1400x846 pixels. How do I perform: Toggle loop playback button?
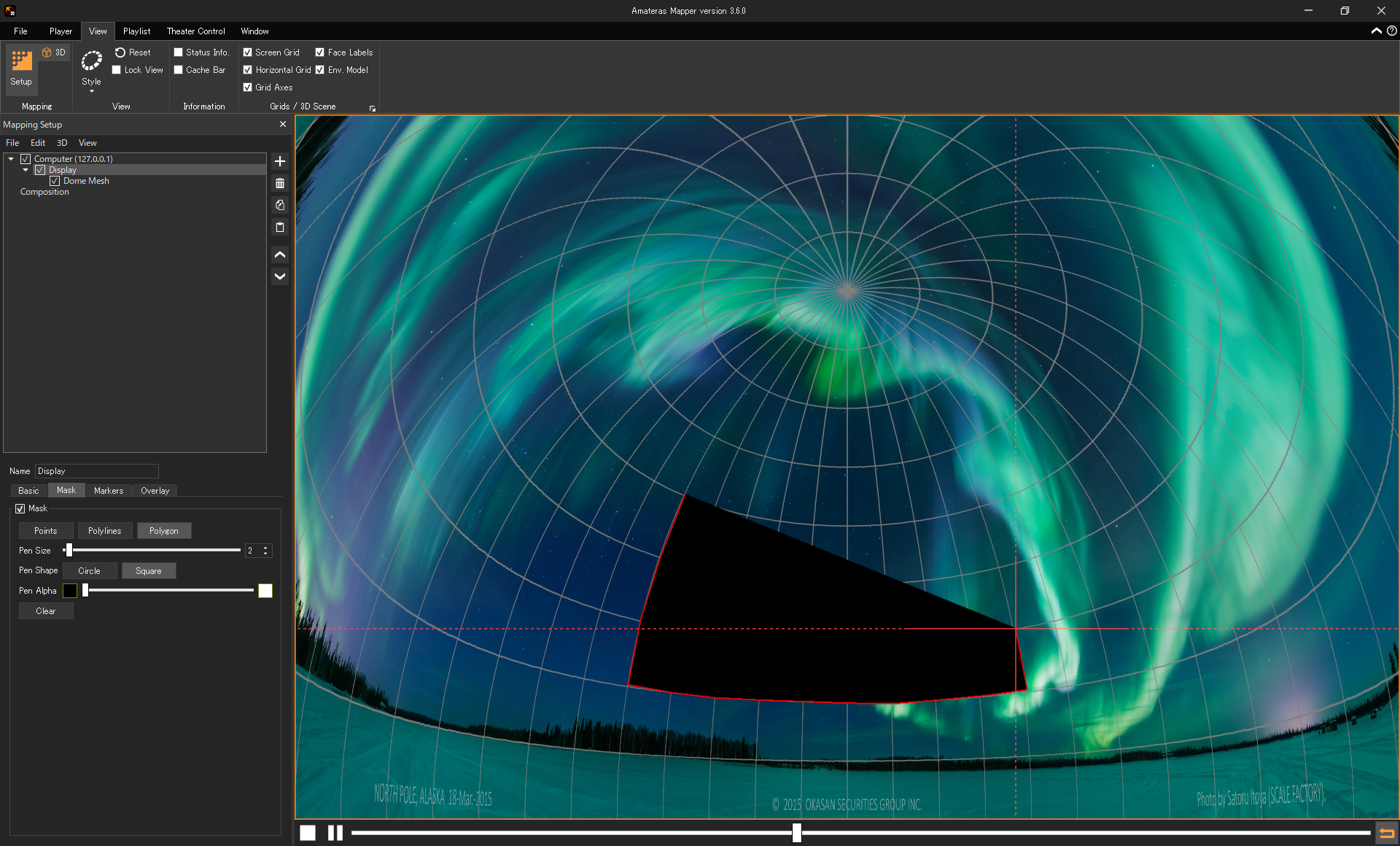coord(1386,833)
